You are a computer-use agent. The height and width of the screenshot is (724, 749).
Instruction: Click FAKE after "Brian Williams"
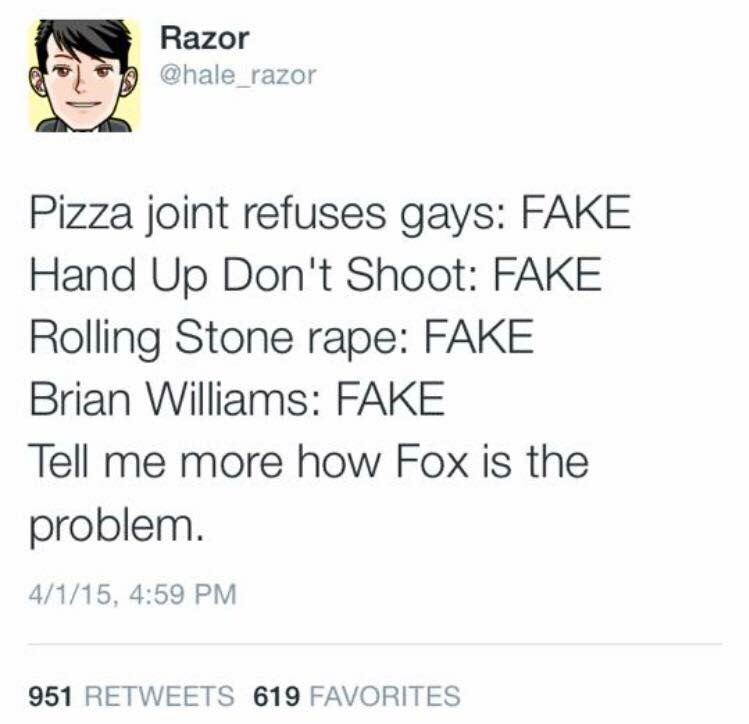pos(390,399)
